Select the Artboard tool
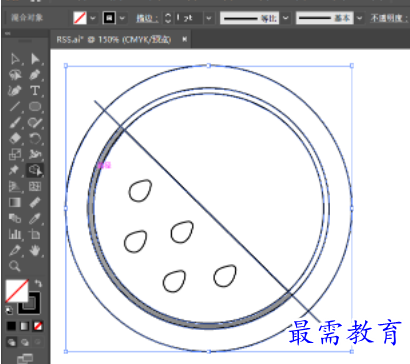This screenshot has height=364, width=410. [35, 234]
